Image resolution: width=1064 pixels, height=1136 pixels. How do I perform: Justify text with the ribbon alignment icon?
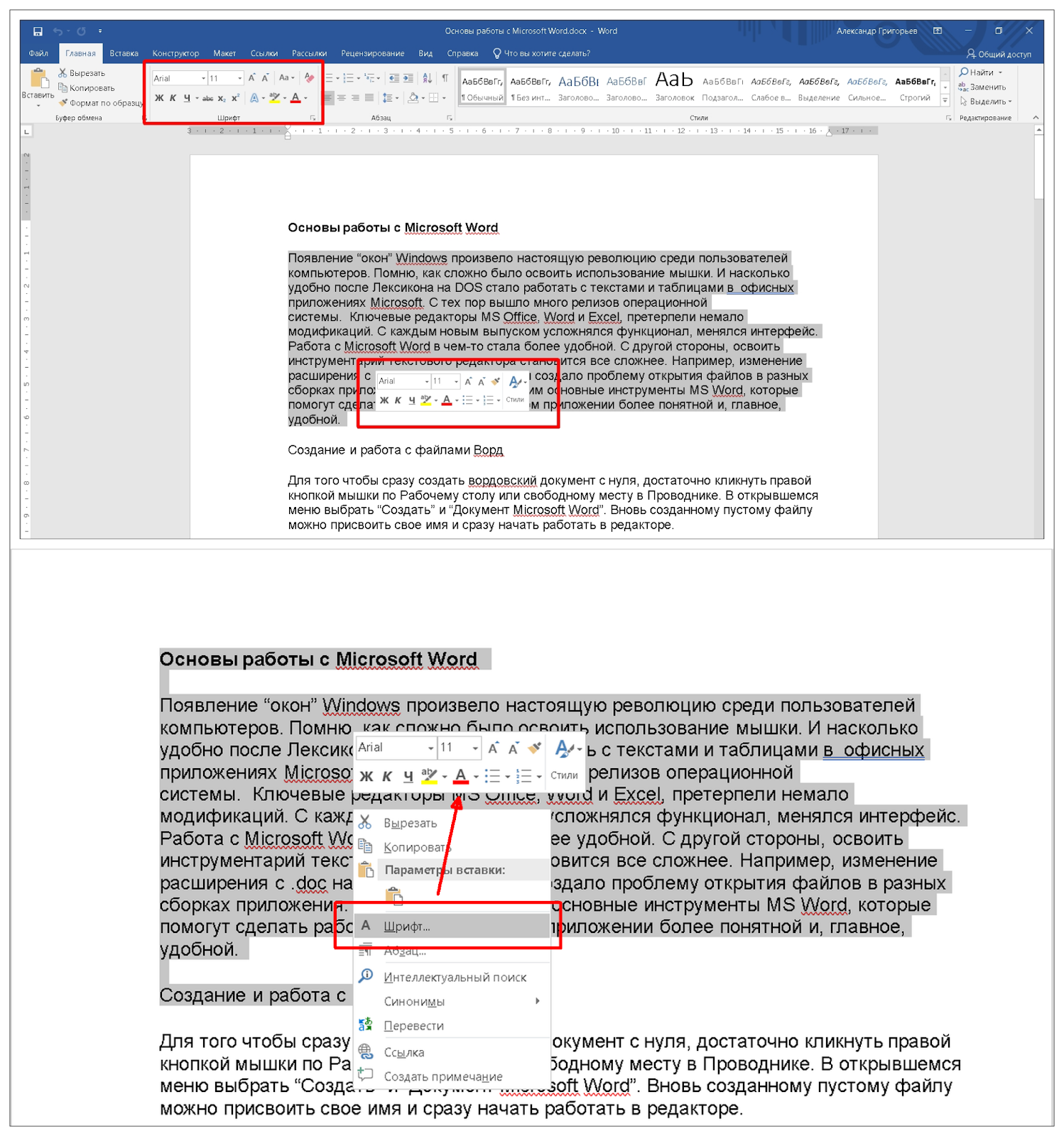(x=369, y=98)
